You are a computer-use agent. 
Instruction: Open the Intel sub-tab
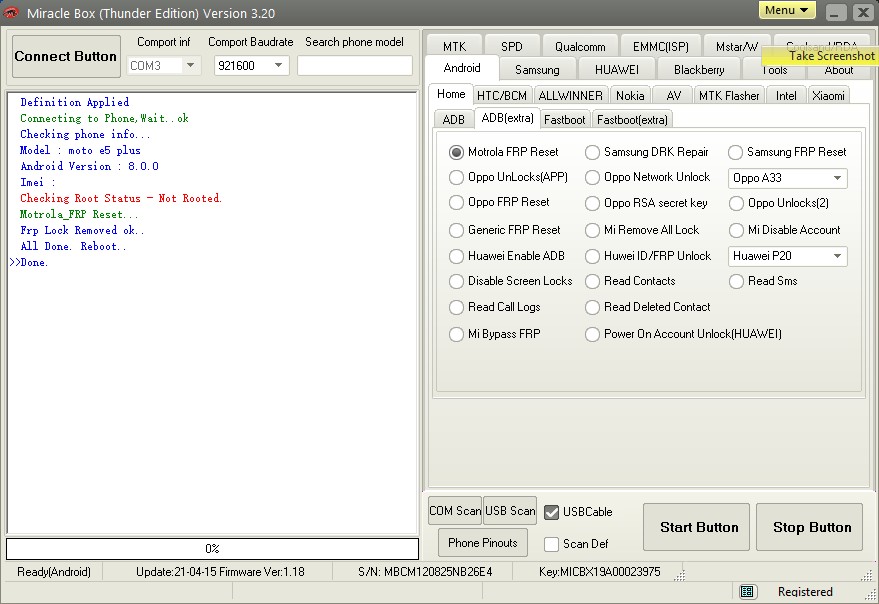click(x=786, y=96)
